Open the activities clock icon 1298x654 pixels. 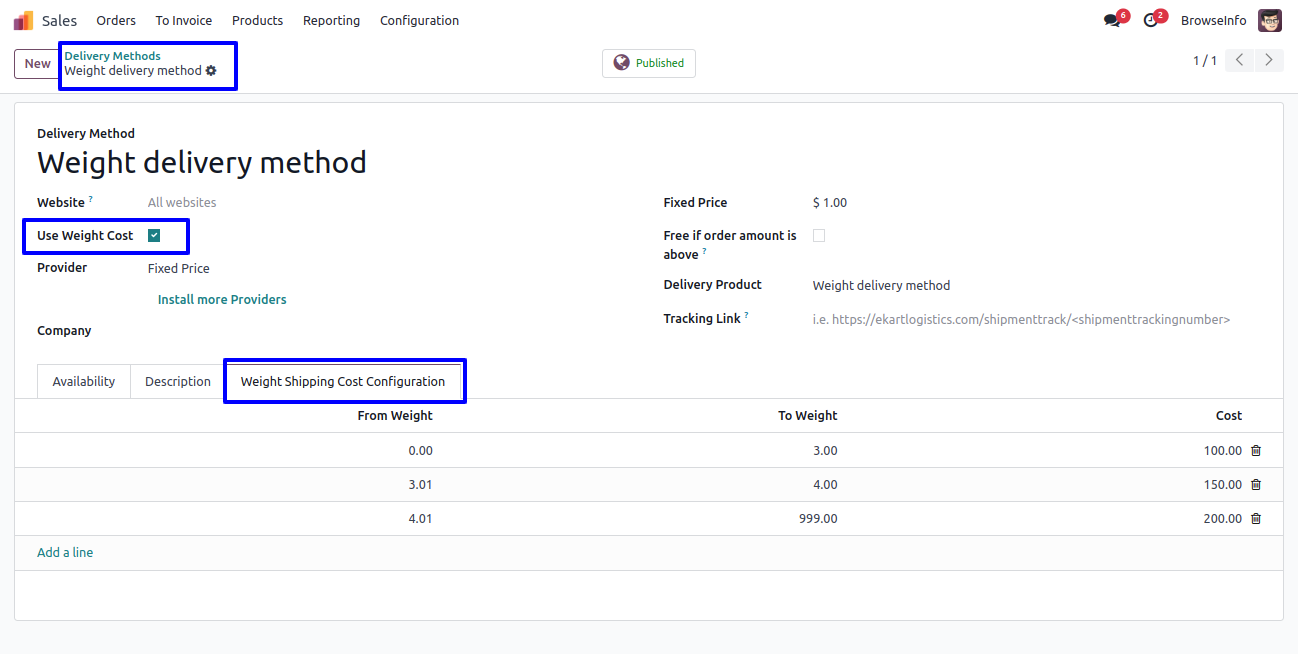click(x=1150, y=21)
